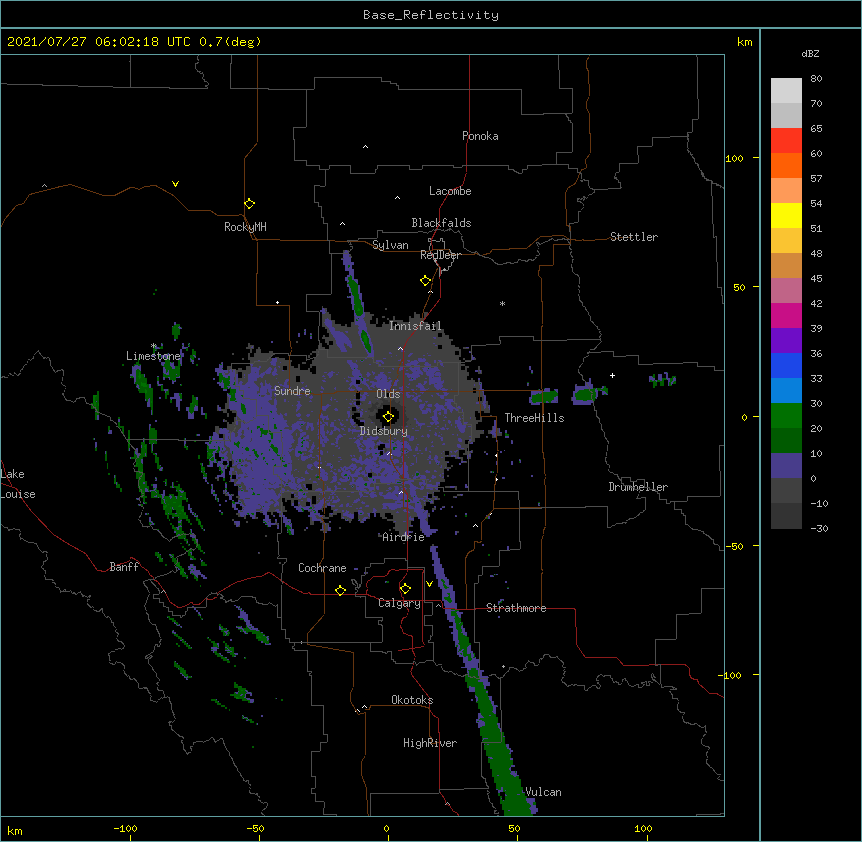
Task: Click the yellow diamond marker below Cochrane
Action: click(x=340, y=590)
